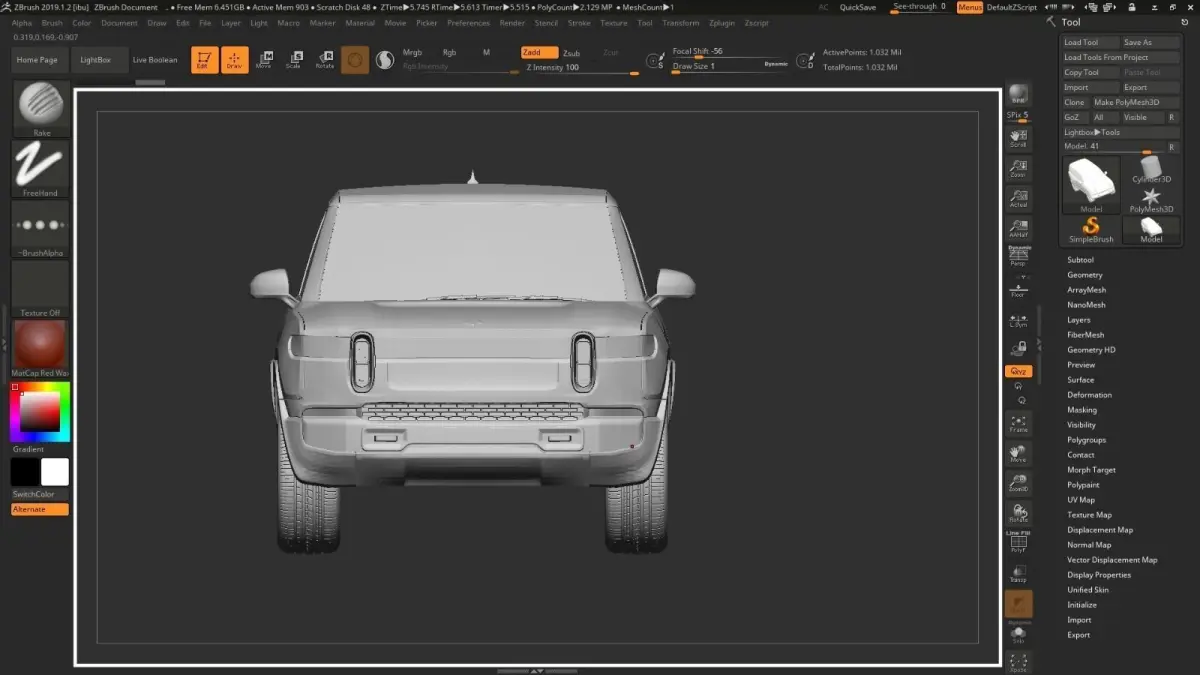This screenshot has width=1200, height=675.
Task: Click the Draw Size slider
Action: pyautogui.click(x=730, y=66)
